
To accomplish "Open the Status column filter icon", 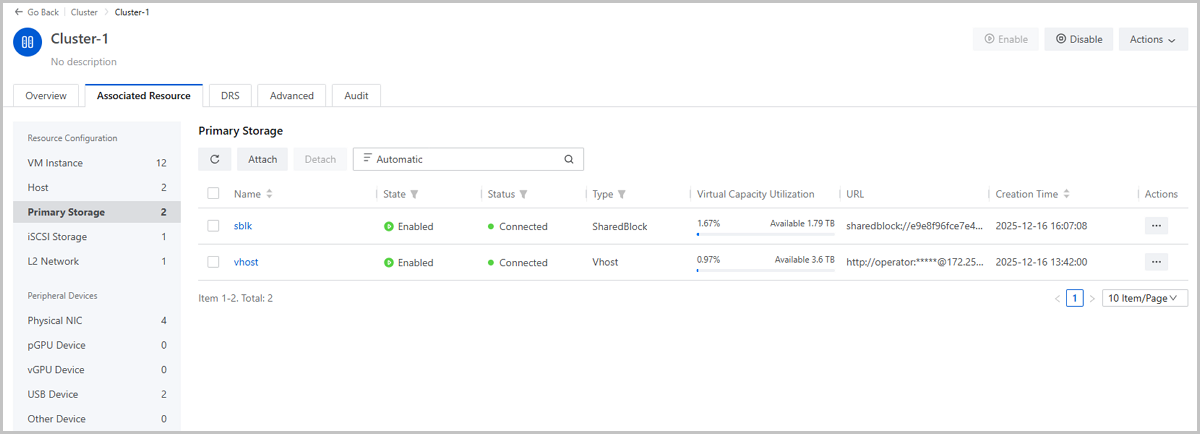I will point(523,194).
